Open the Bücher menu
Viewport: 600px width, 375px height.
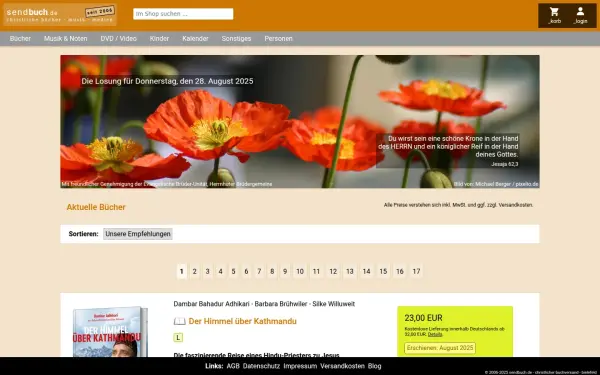20,39
